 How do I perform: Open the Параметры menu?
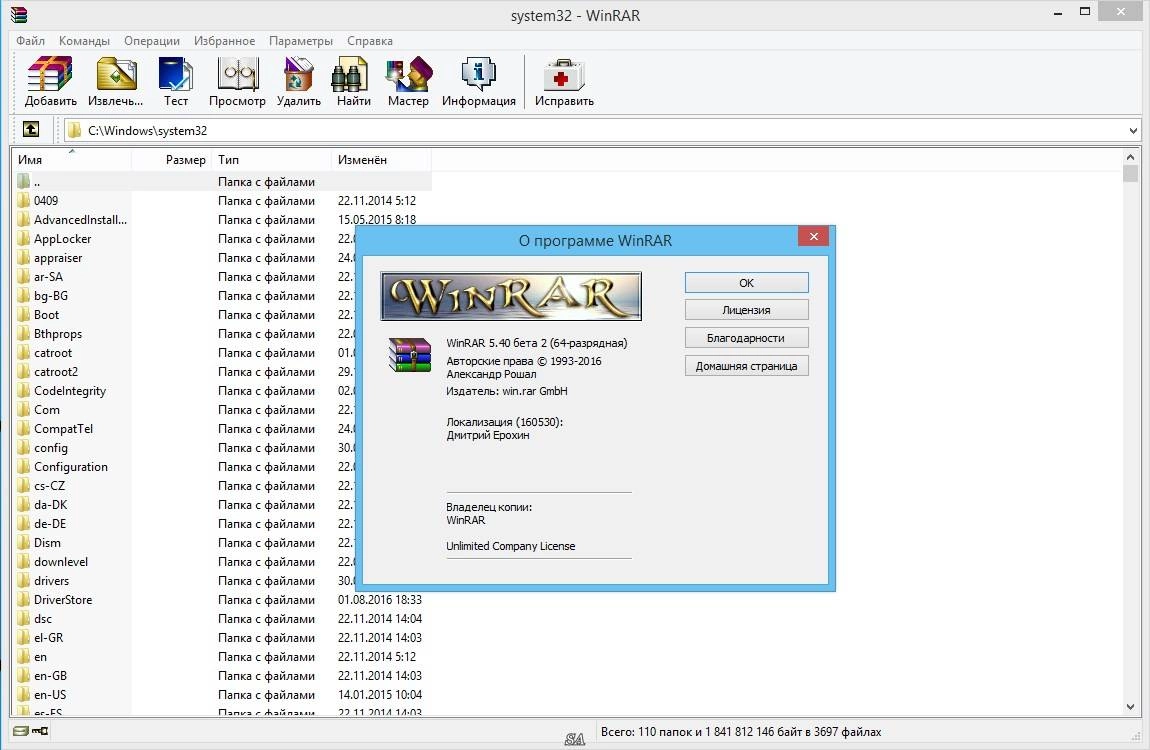pyautogui.click(x=301, y=41)
